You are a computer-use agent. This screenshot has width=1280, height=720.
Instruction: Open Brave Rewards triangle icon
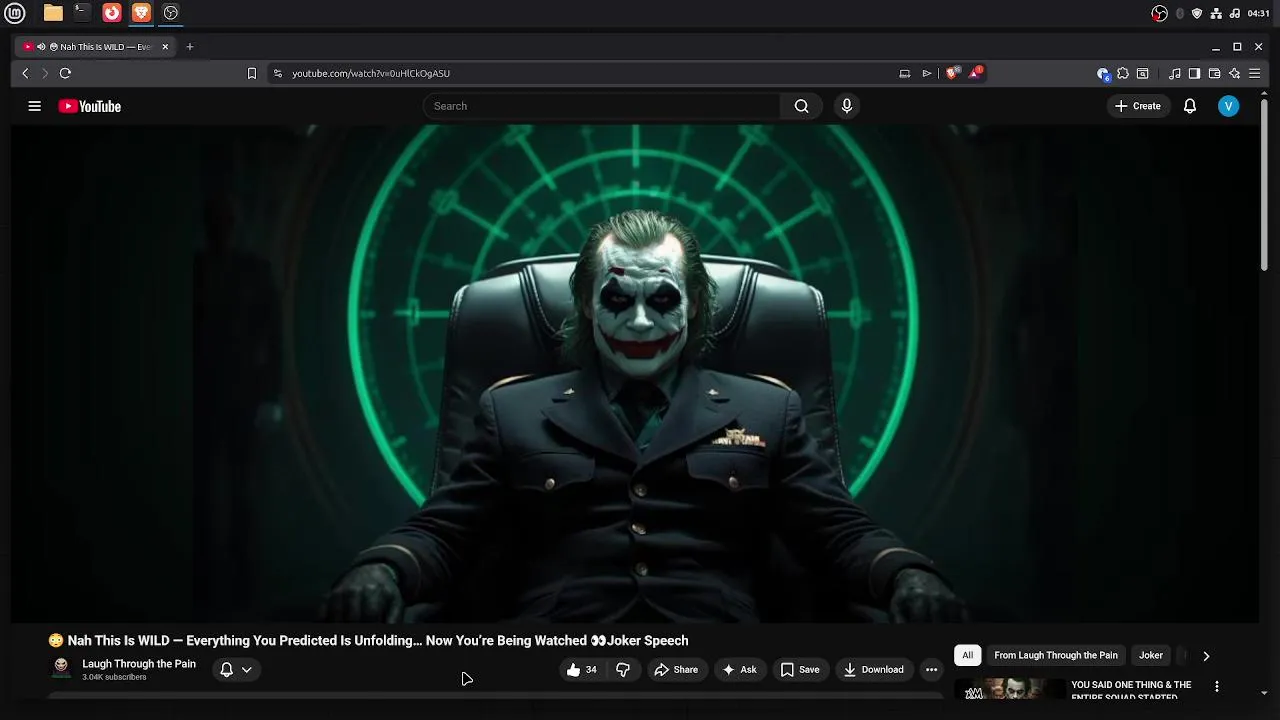[976, 72]
